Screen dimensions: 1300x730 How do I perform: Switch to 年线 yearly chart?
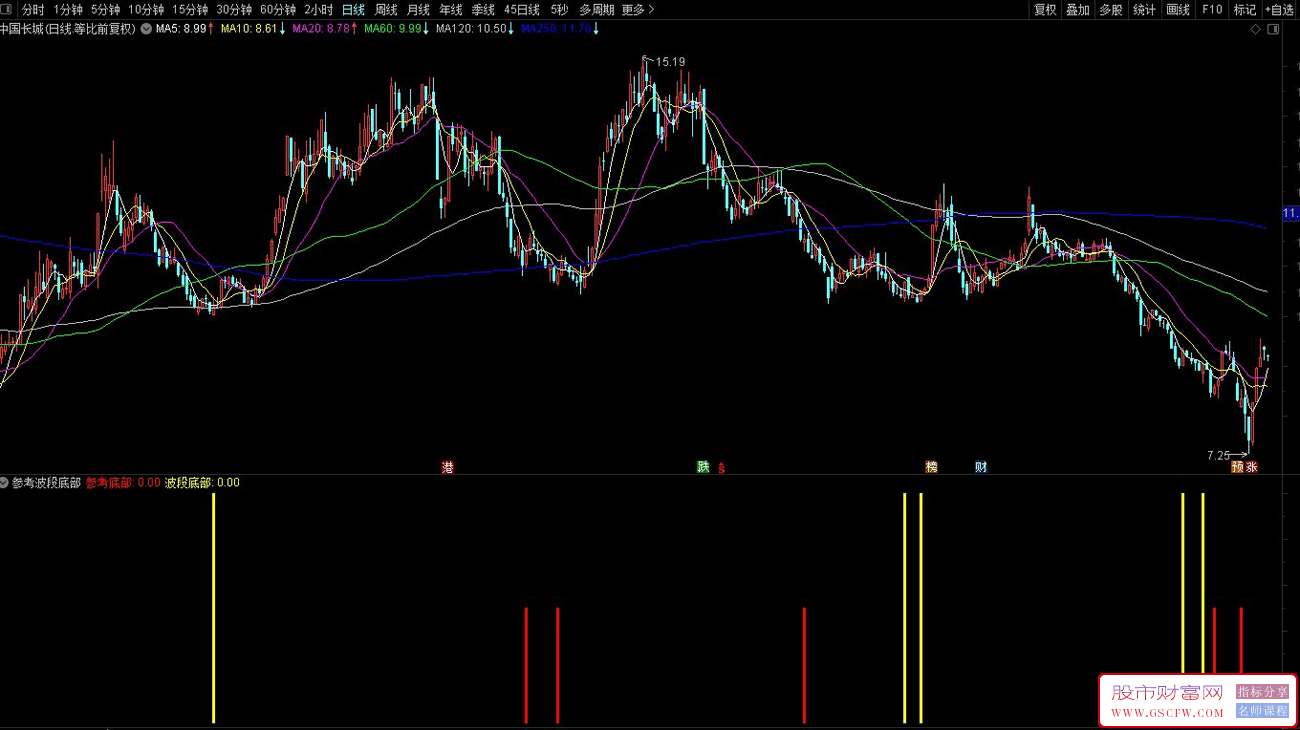point(451,10)
